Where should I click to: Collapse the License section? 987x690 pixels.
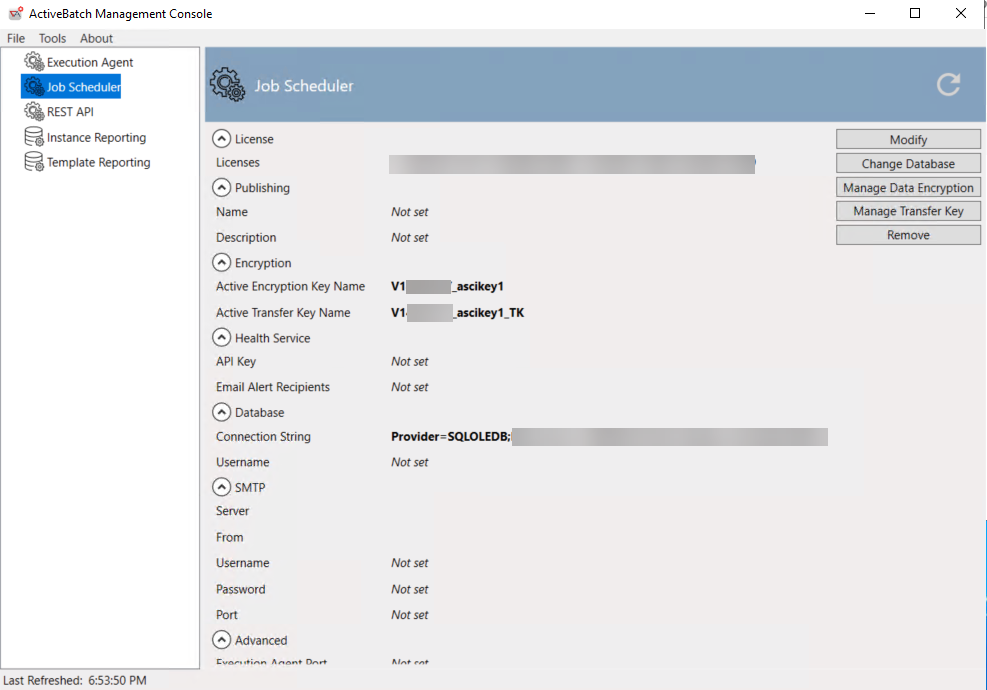coord(222,139)
